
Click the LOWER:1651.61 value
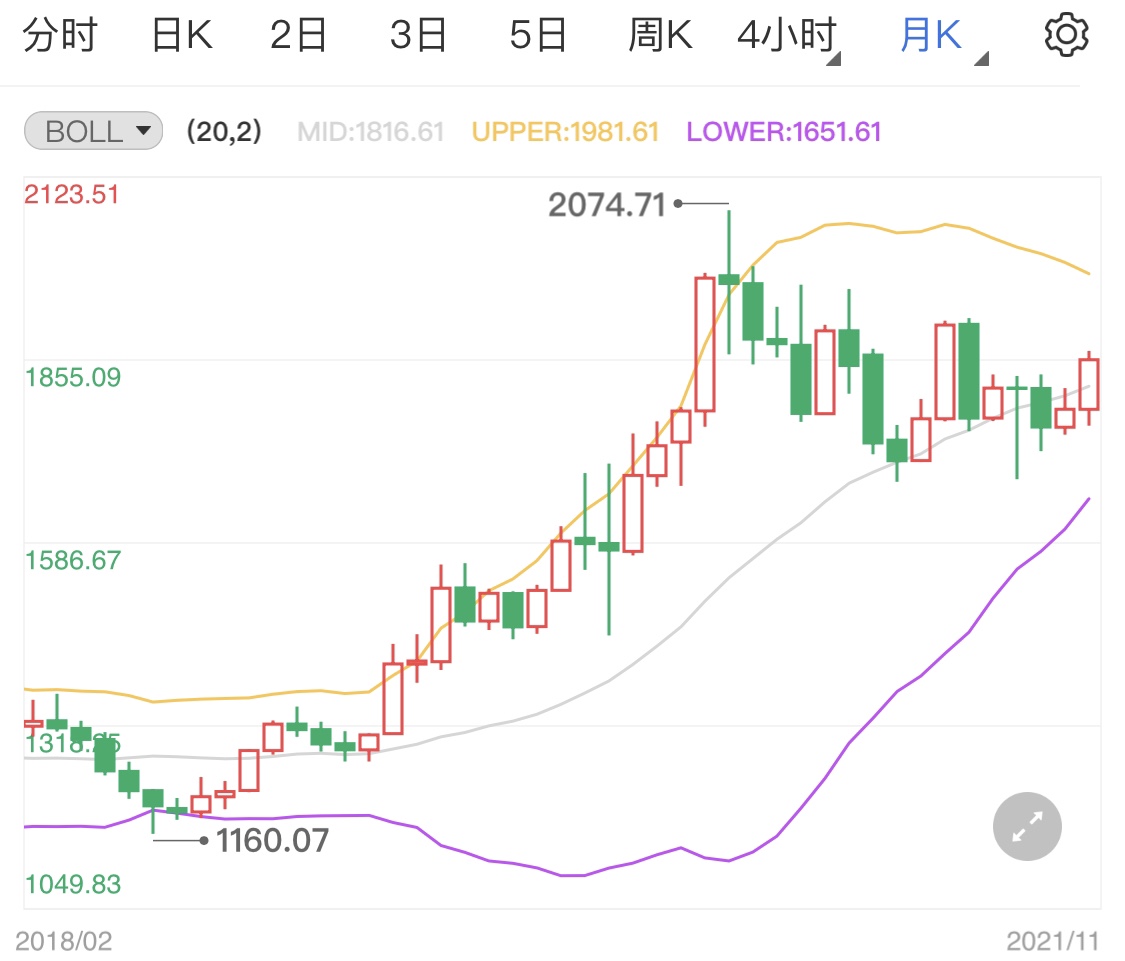tap(783, 132)
